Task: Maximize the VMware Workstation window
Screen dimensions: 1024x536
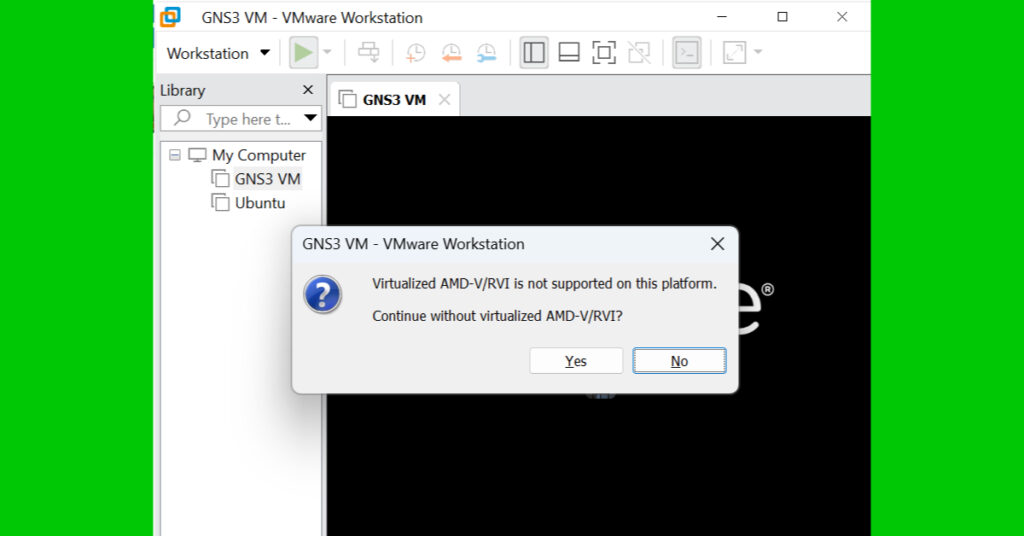Action: coord(782,17)
